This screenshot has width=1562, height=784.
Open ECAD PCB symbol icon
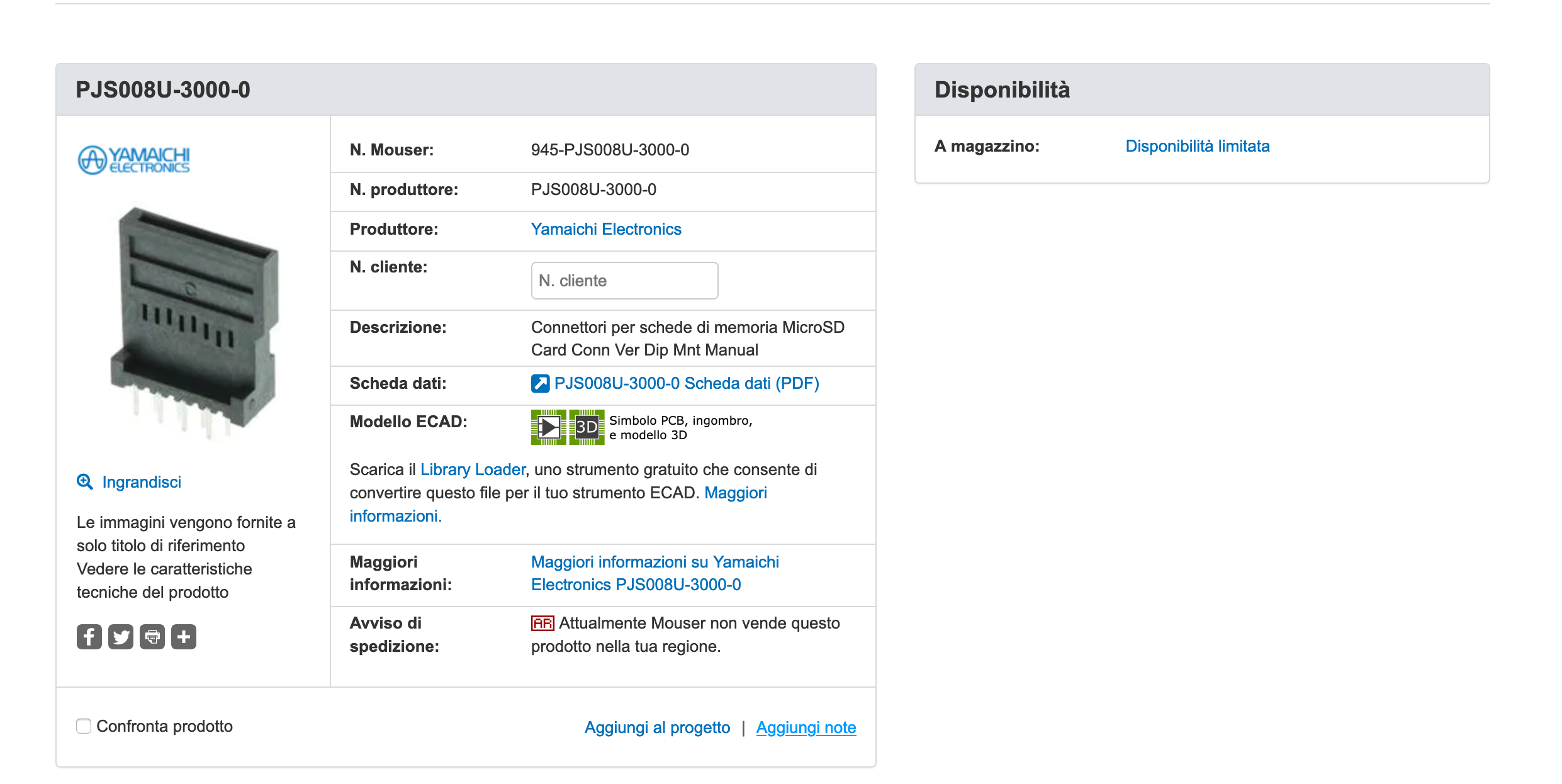(548, 427)
